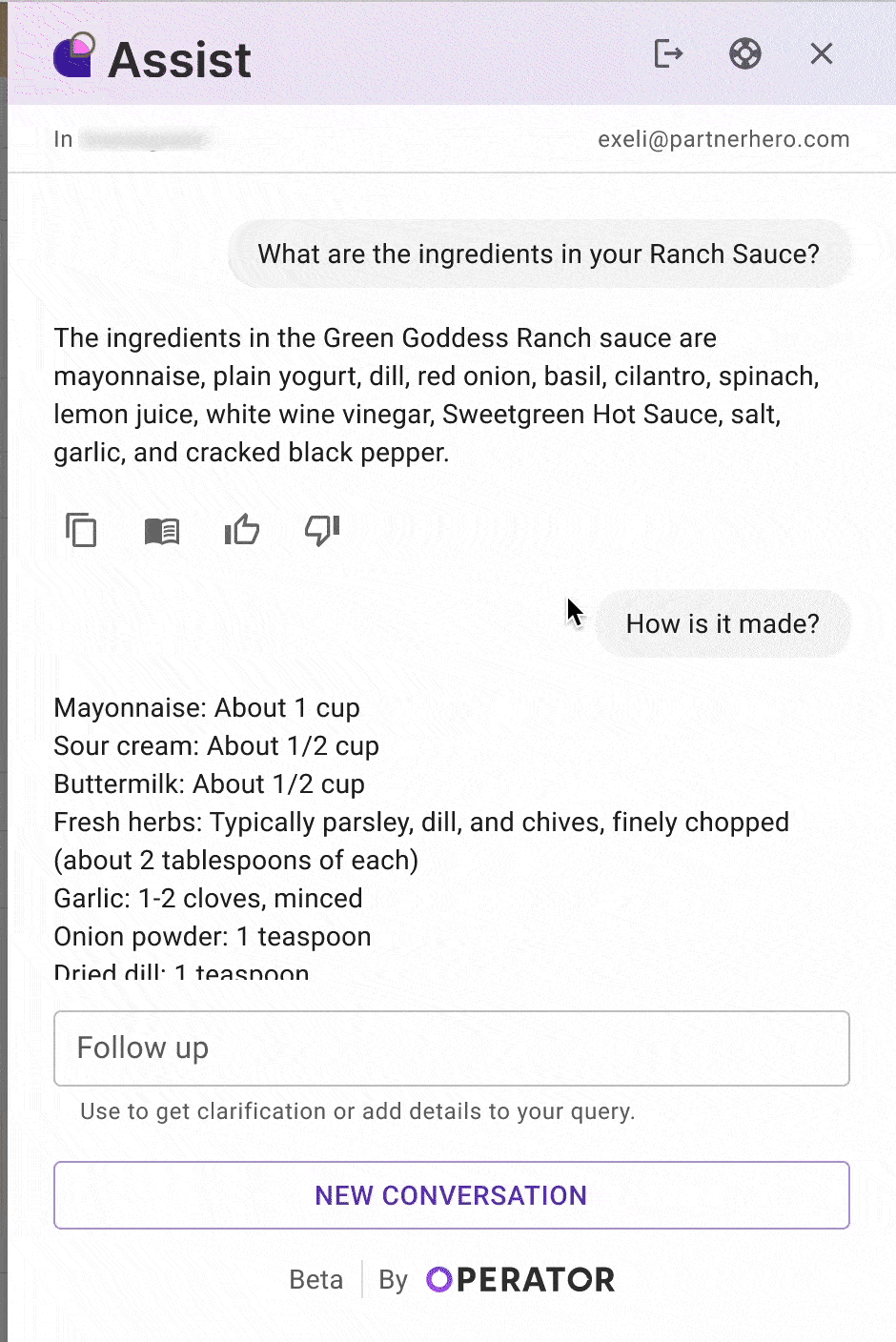Image resolution: width=896 pixels, height=1342 pixels.
Task: Open help via the lifebuoy icon
Action: point(744,54)
